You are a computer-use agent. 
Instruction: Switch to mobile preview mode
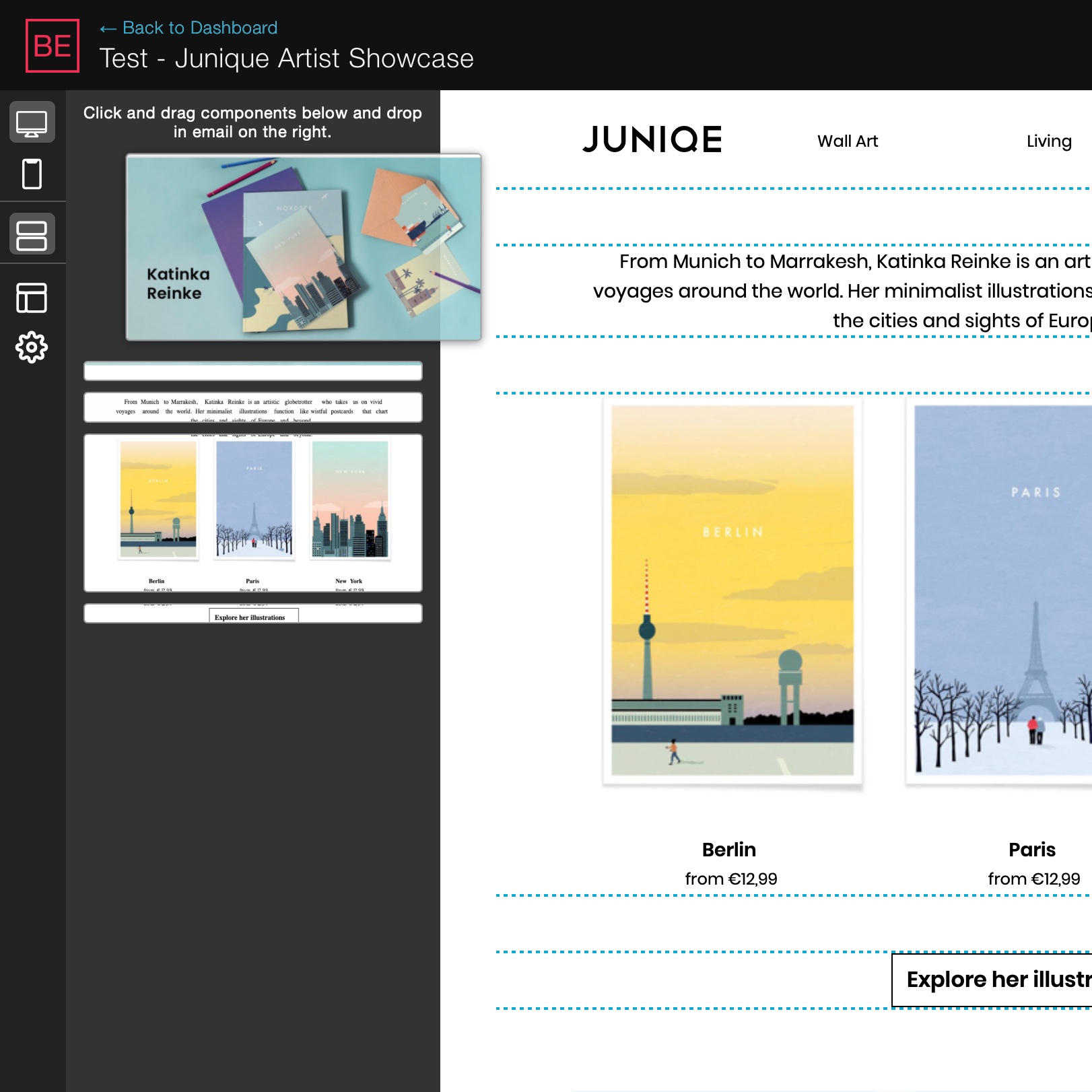pyautogui.click(x=32, y=174)
